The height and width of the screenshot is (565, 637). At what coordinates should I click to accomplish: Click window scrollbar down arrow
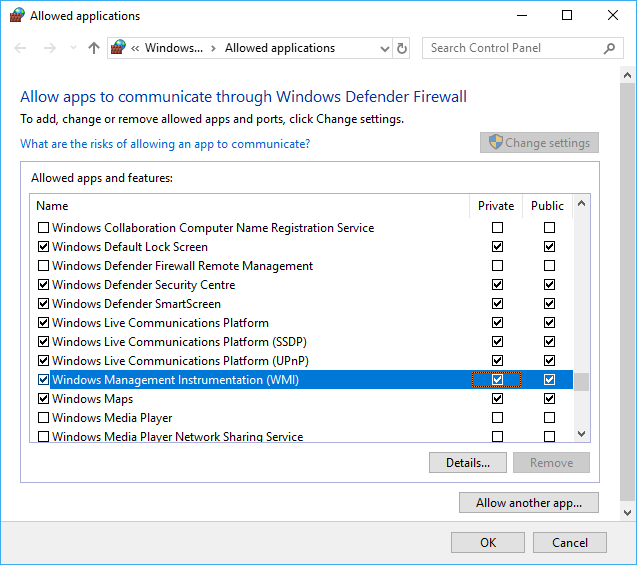point(627,513)
